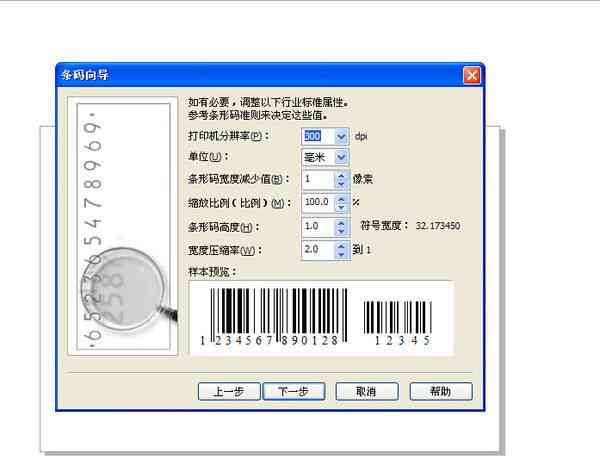Click the 上一步 (Previous) button
The width and height of the screenshot is (600, 472).
coord(229,391)
